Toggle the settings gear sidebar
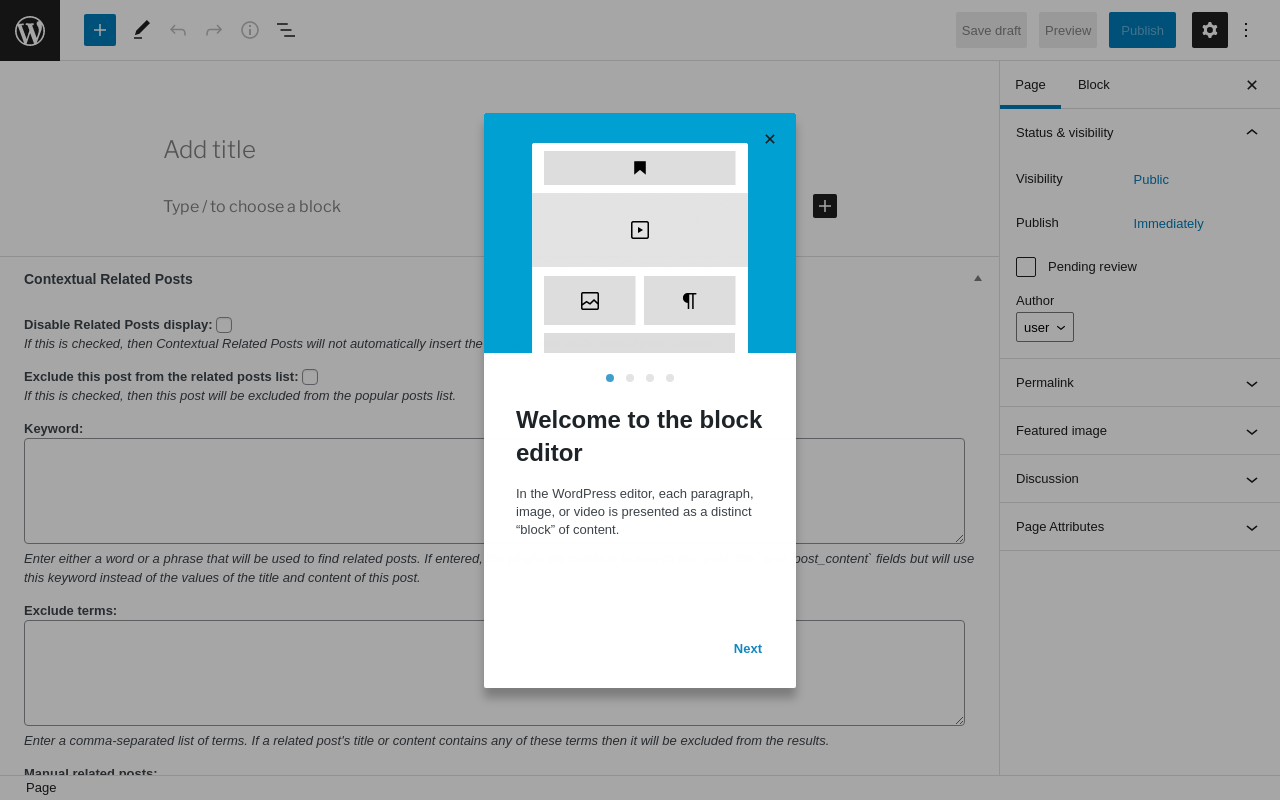 coord(1210,30)
